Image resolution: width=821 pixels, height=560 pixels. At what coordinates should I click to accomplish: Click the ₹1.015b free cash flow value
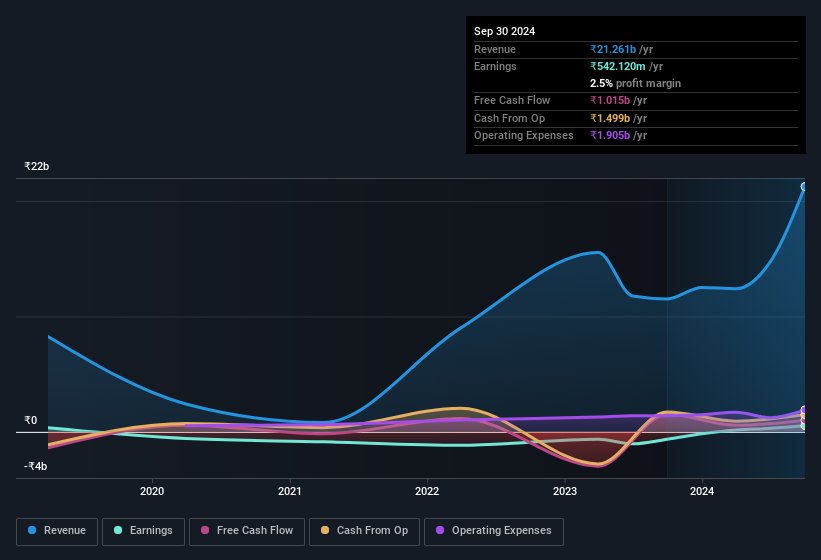click(x=609, y=100)
